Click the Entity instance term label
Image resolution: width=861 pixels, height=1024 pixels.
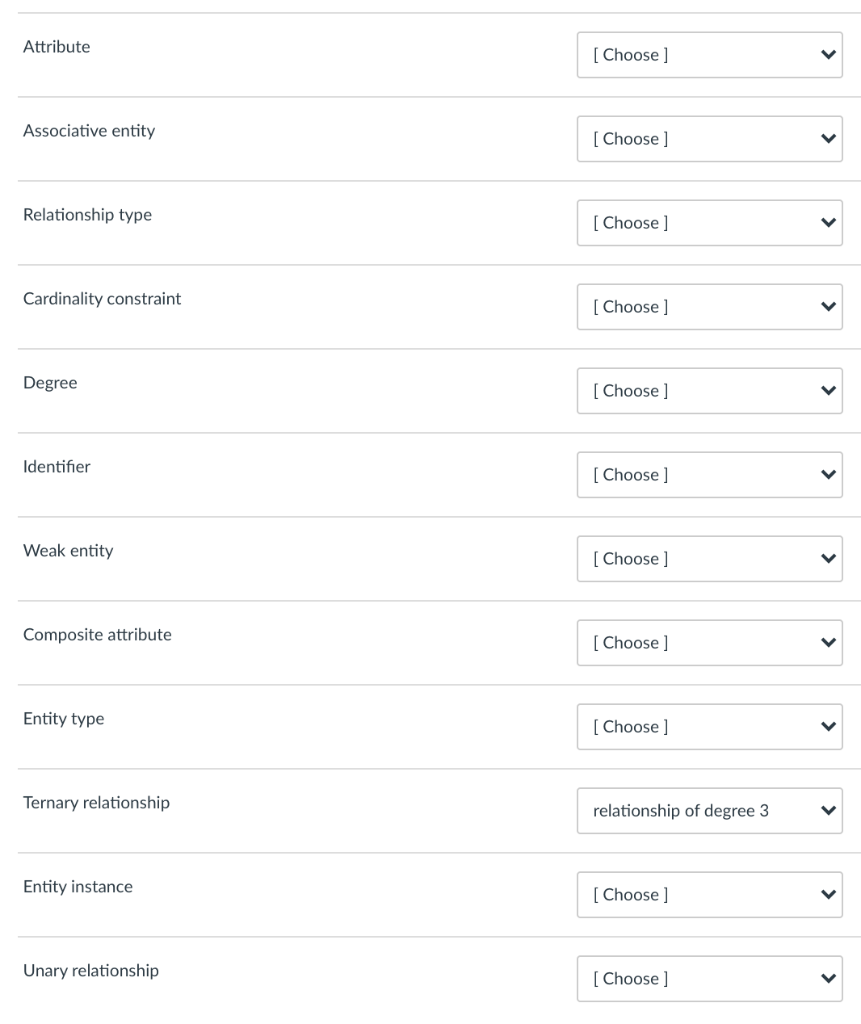(x=78, y=886)
